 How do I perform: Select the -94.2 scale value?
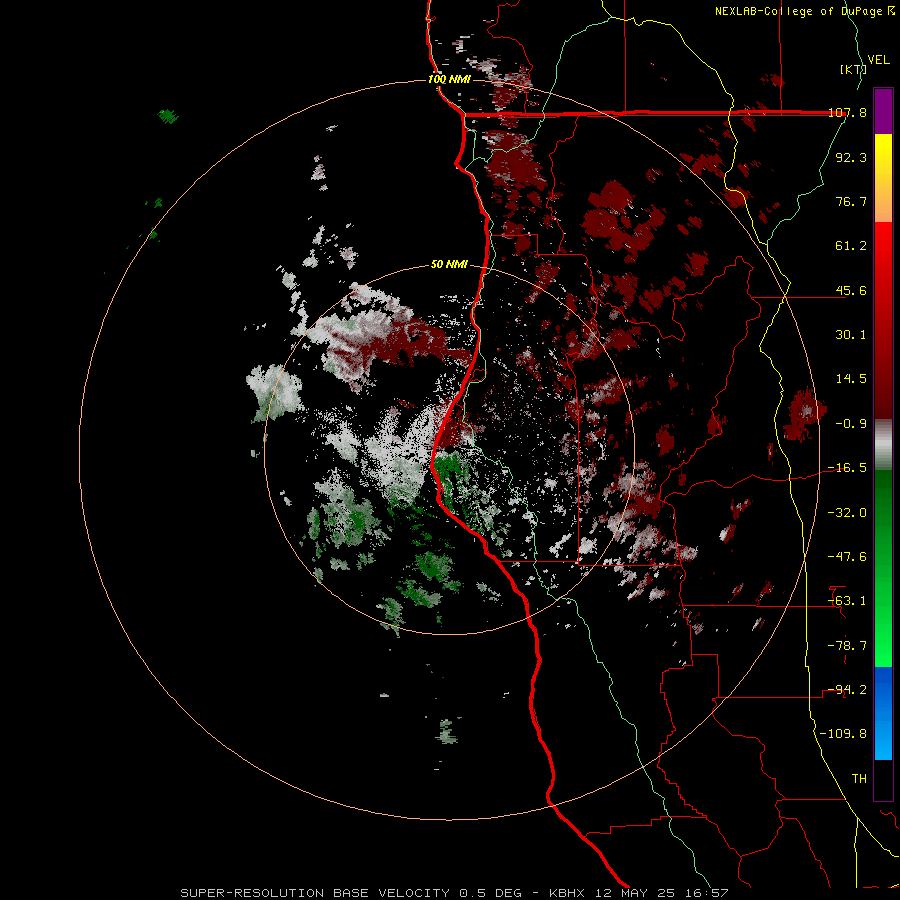click(847, 690)
